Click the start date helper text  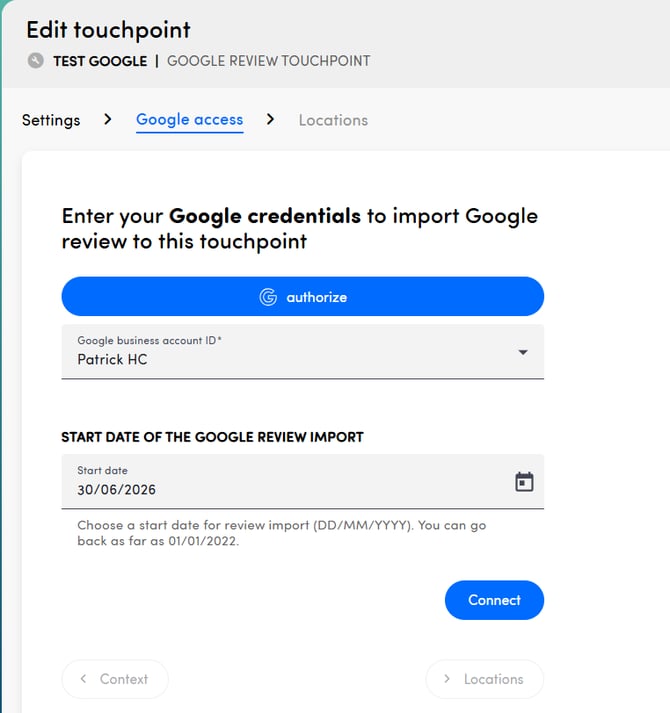[x=282, y=533]
